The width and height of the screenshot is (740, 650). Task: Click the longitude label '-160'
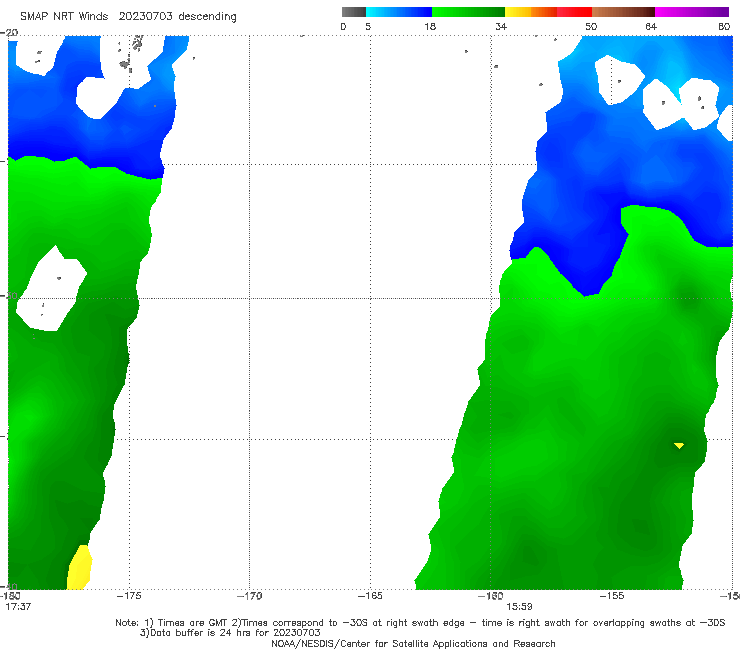tap(491, 596)
